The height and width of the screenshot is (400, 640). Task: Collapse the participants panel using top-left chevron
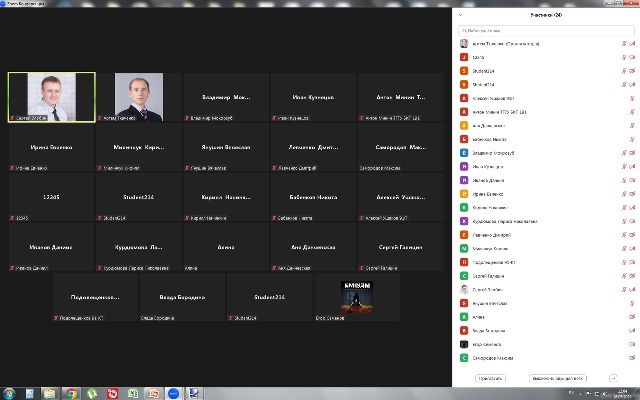click(x=460, y=16)
